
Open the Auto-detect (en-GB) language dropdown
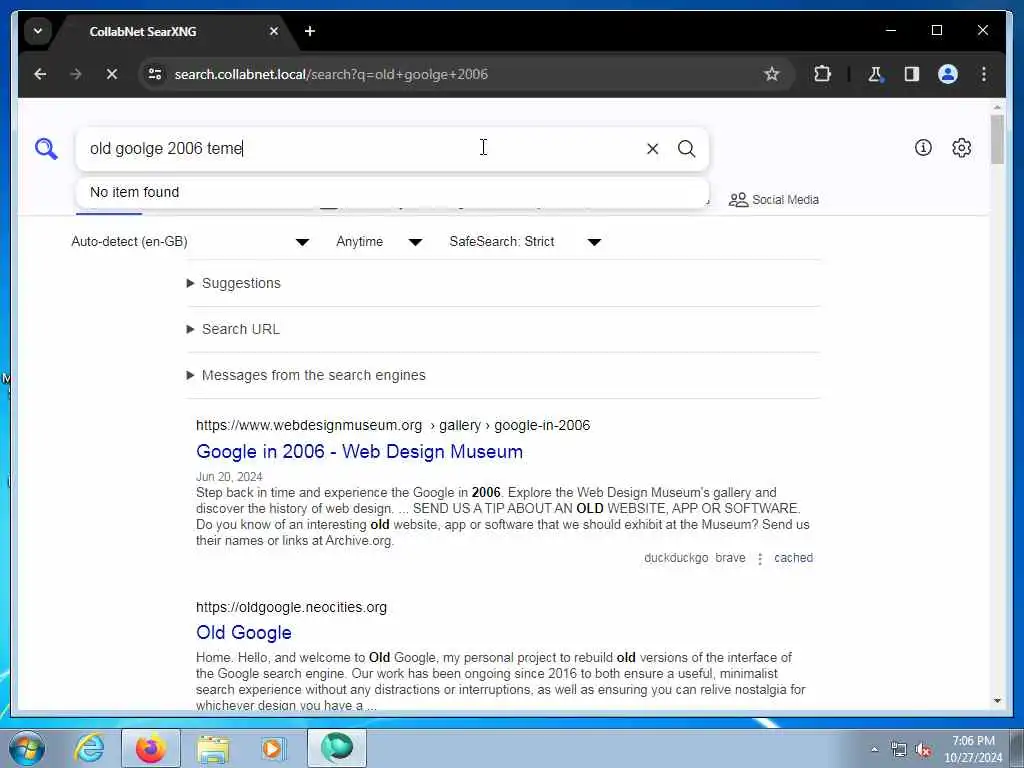coord(190,242)
